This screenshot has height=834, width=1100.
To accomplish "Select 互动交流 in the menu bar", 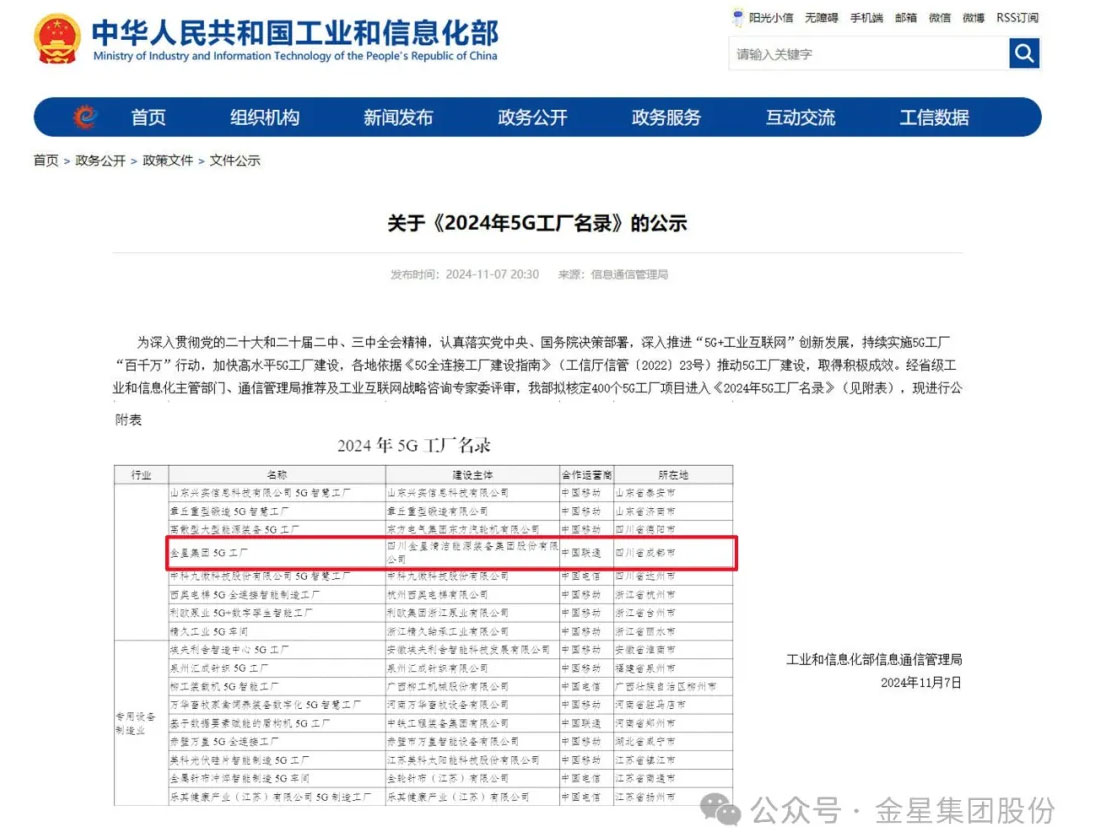I will (800, 117).
